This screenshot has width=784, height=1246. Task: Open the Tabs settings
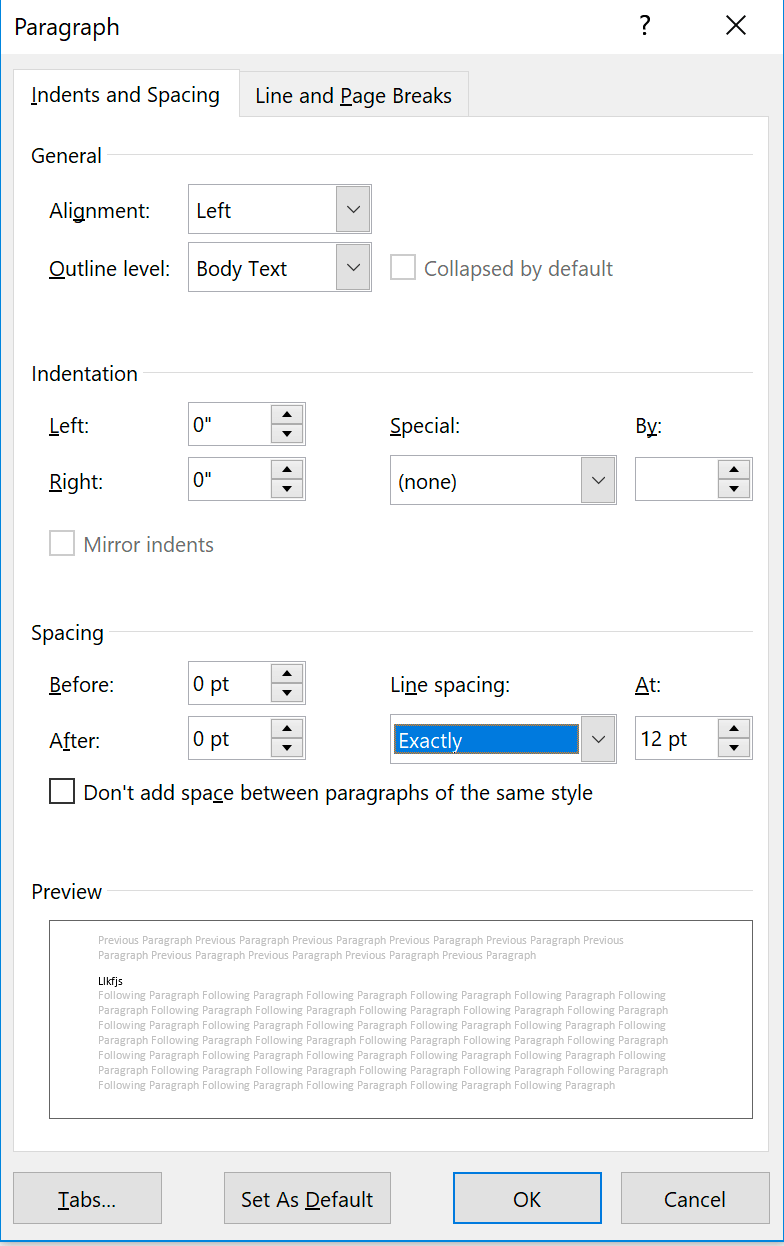(x=87, y=1198)
